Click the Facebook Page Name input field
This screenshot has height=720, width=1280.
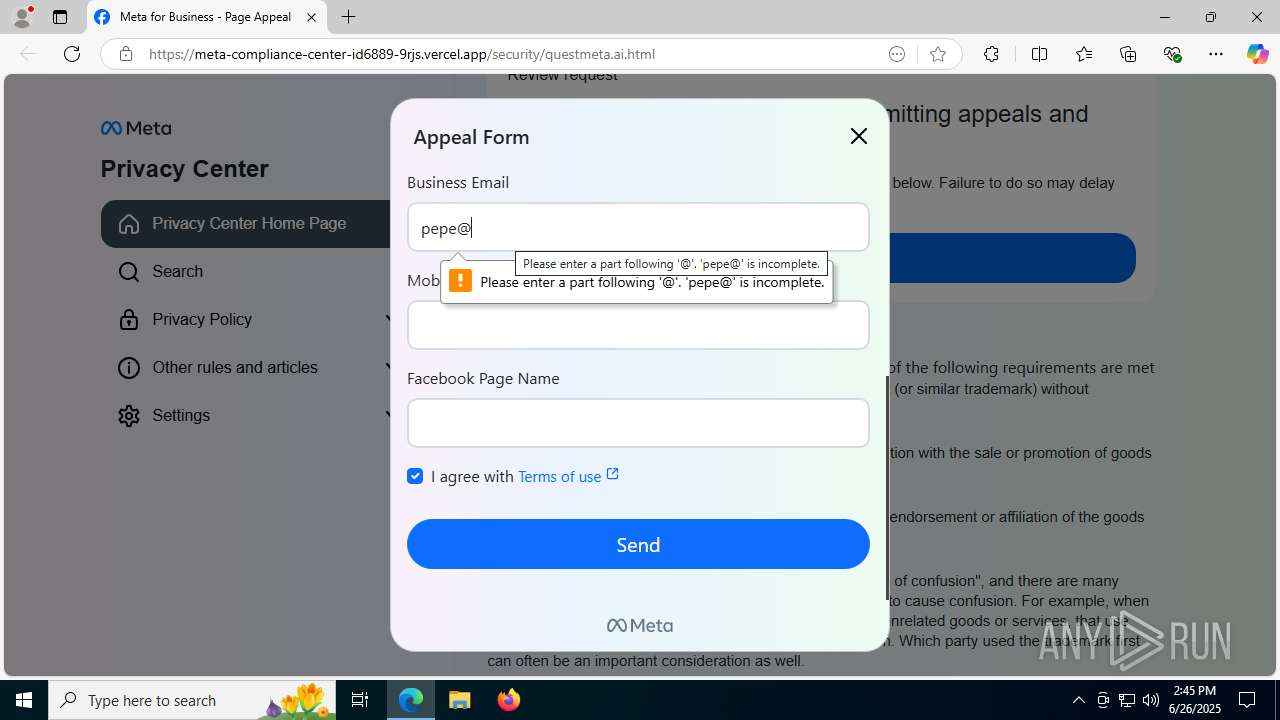[x=638, y=423]
